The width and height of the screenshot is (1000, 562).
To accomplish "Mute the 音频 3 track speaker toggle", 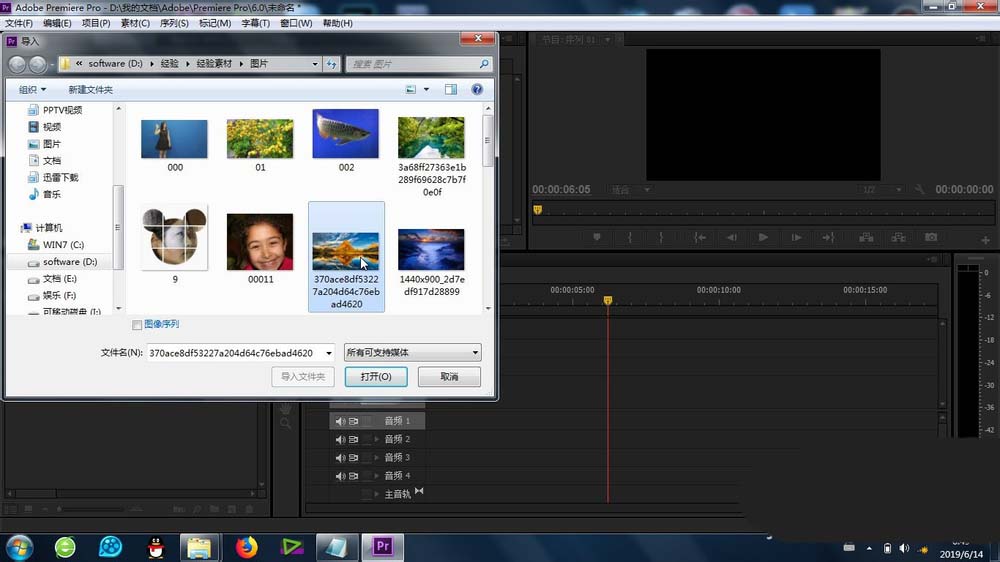I will point(340,457).
